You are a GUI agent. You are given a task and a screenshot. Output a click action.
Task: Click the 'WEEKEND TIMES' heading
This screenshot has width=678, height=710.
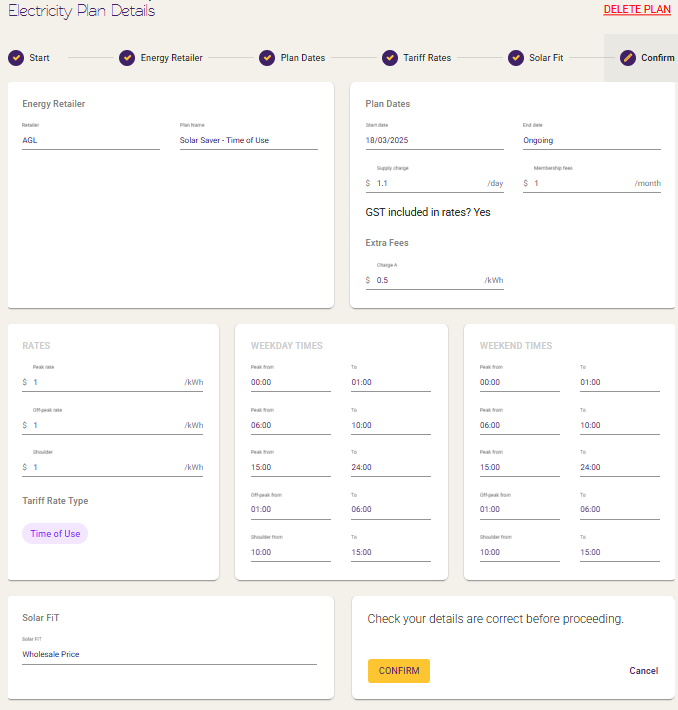coord(516,346)
